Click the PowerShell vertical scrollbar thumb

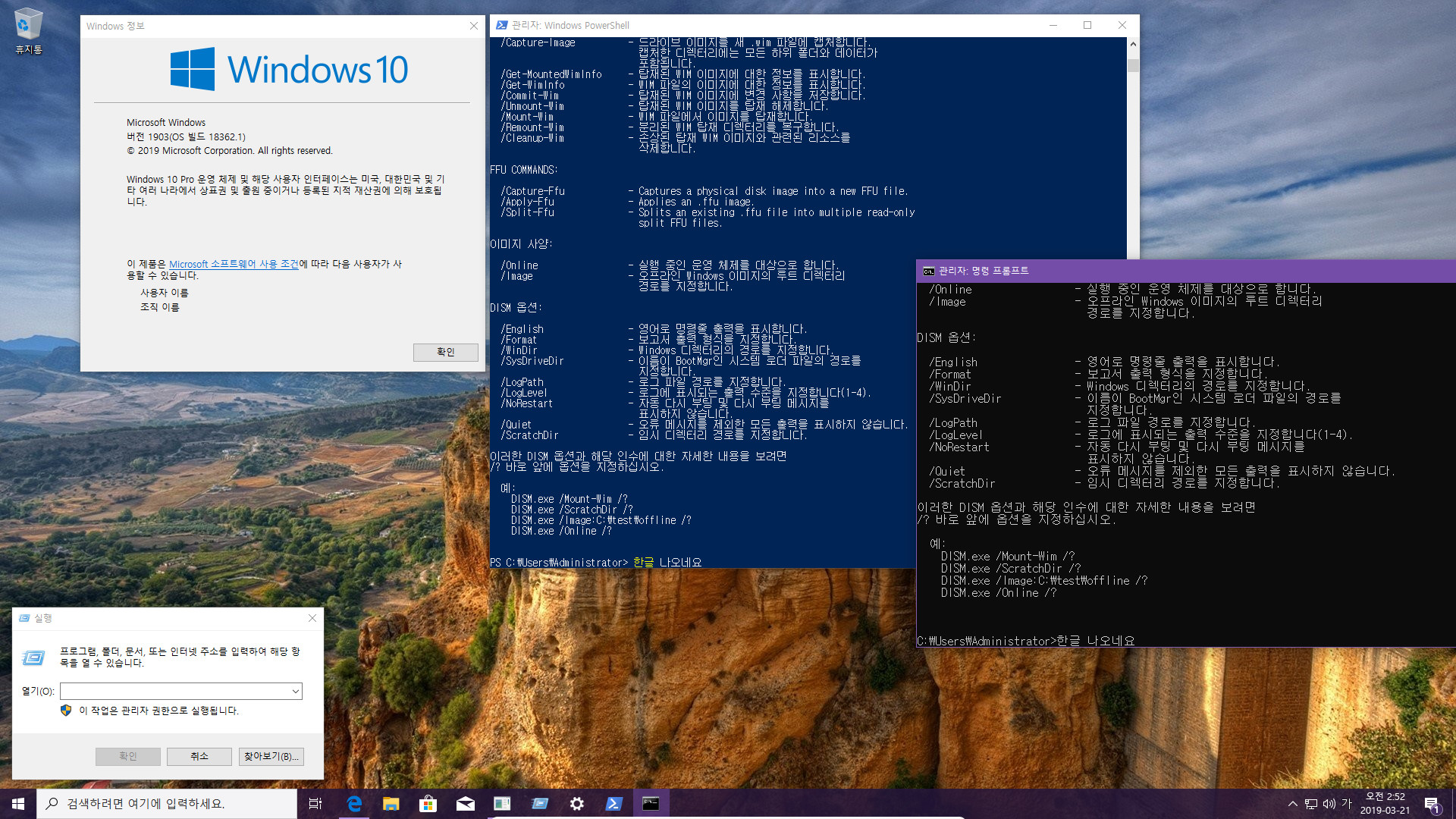pyautogui.click(x=1133, y=65)
